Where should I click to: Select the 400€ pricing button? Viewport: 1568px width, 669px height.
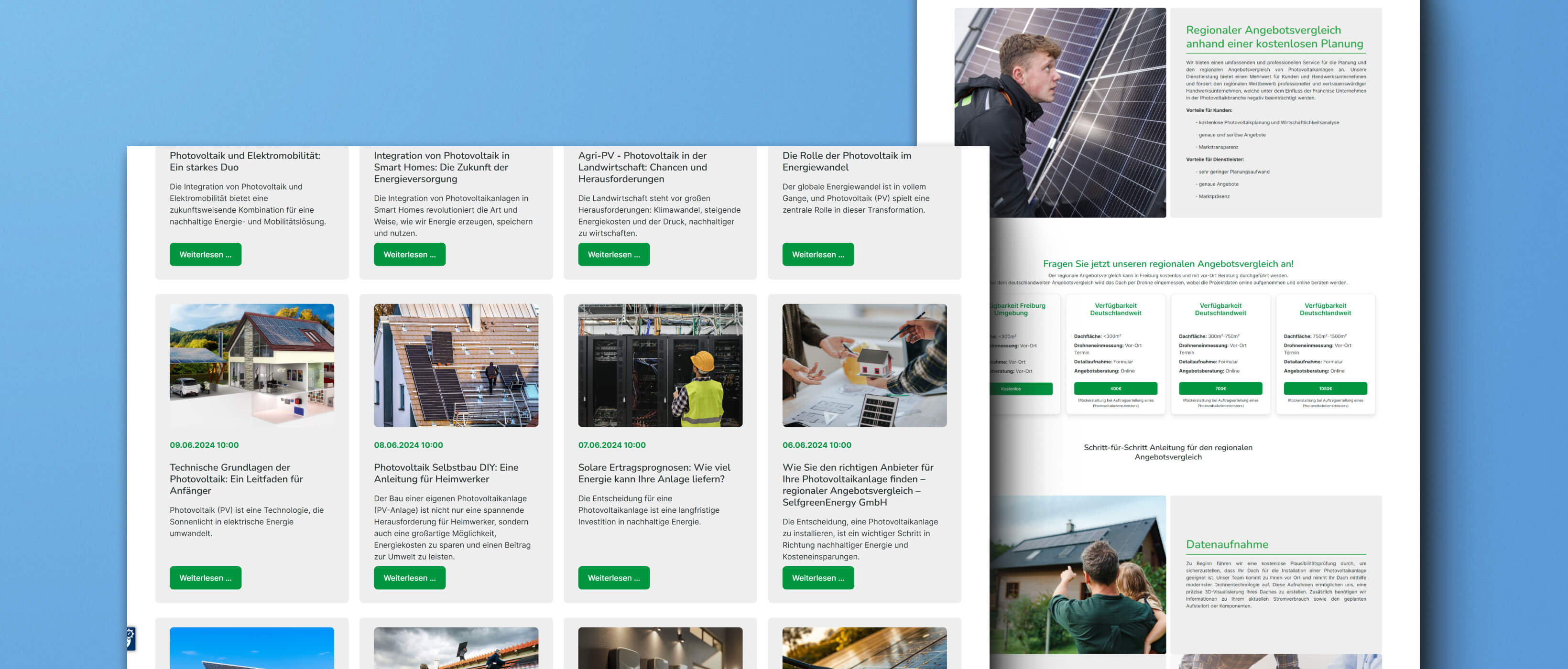pyautogui.click(x=1115, y=388)
